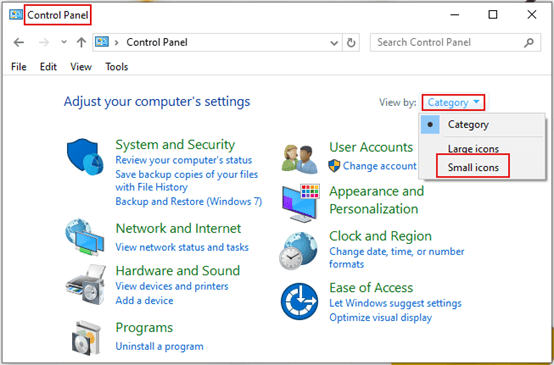Open View network status and tasks link
554x365 pixels.
pos(182,247)
